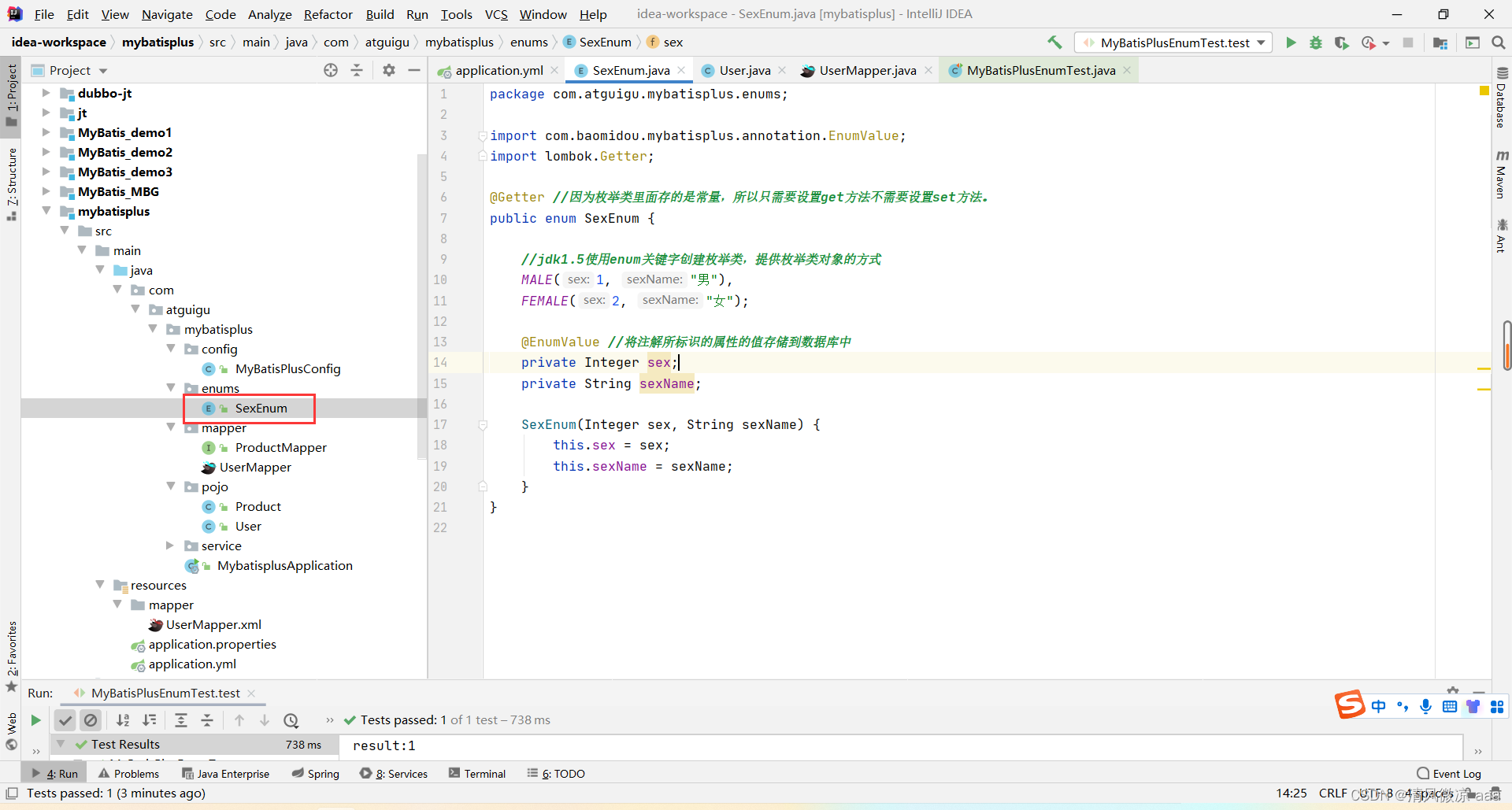Image resolution: width=1512 pixels, height=810 pixels.
Task: Expand all test results icon
Action: coord(181,720)
